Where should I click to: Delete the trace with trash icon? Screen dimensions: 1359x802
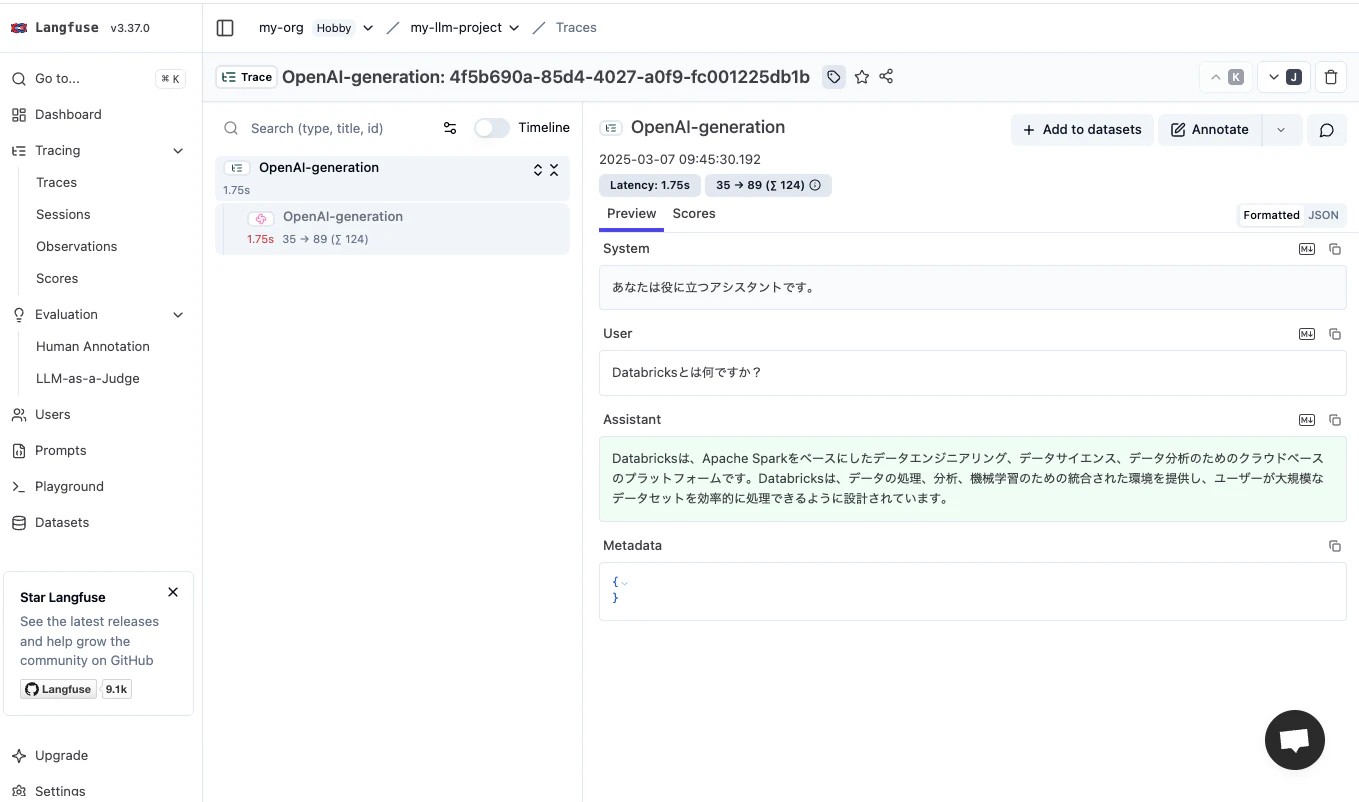coord(1331,77)
